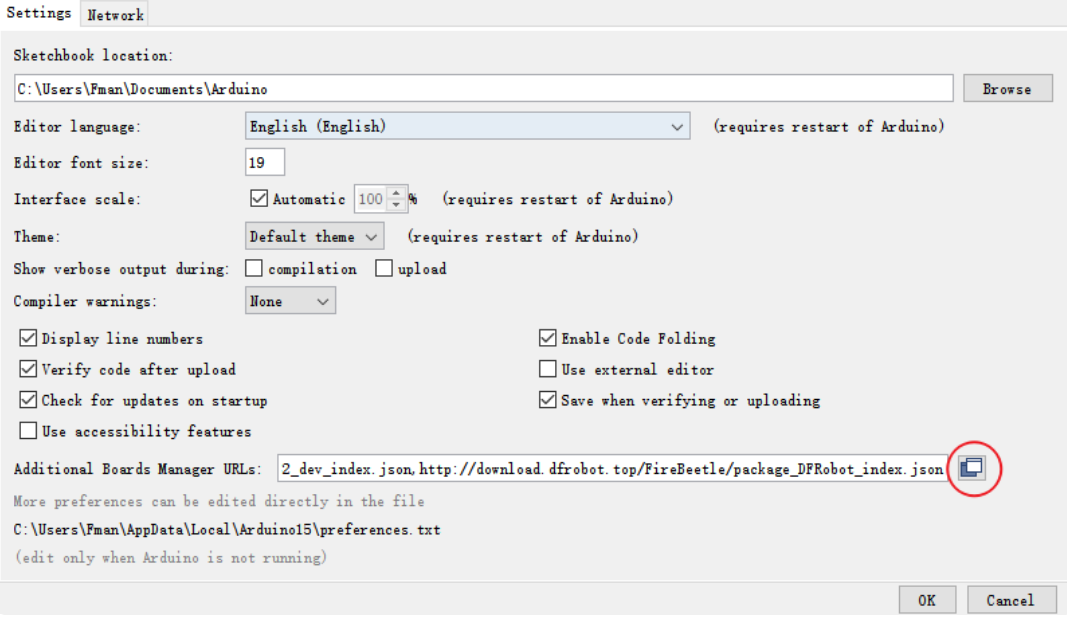The image size is (1067, 625).
Task: Check Use external editor option
Action: pyautogui.click(x=548, y=369)
